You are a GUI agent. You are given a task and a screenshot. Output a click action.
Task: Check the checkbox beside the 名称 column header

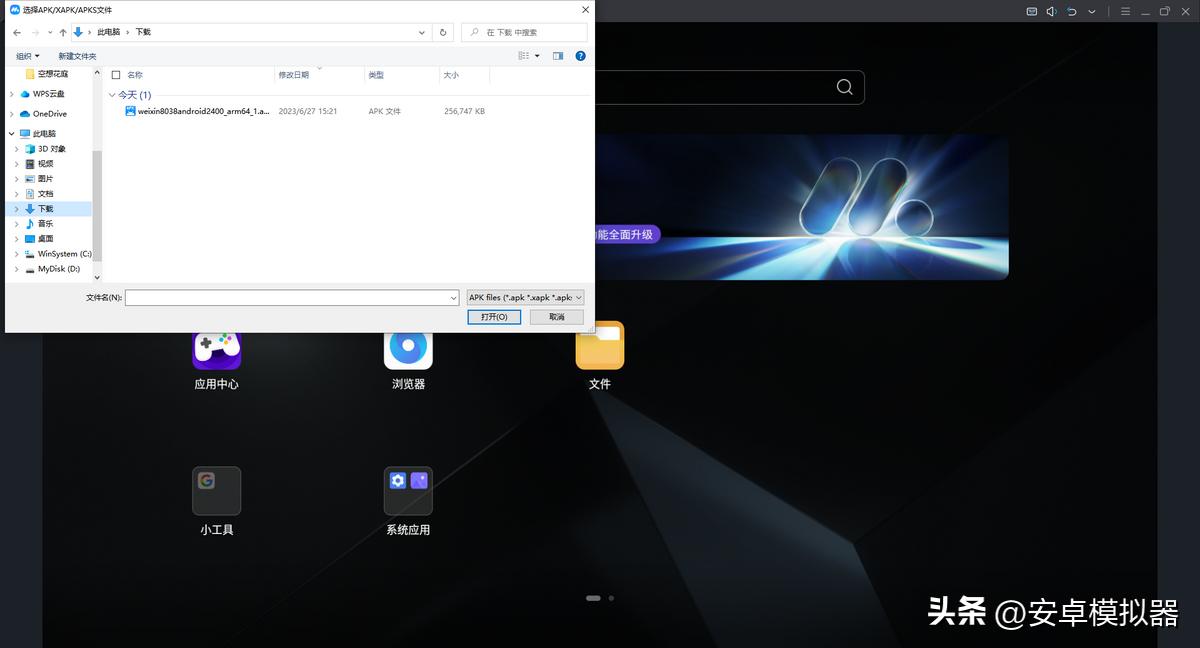(x=116, y=74)
